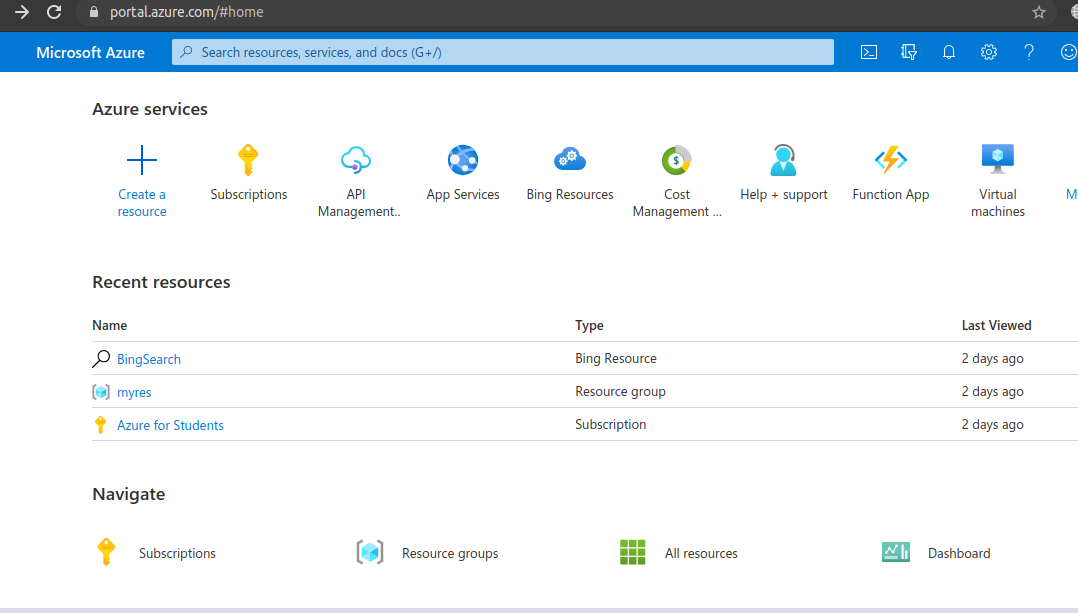Screen dimensions: 1078x613
Task: Click Subscriptions key icon under Navigate
Action: [107, 552]
